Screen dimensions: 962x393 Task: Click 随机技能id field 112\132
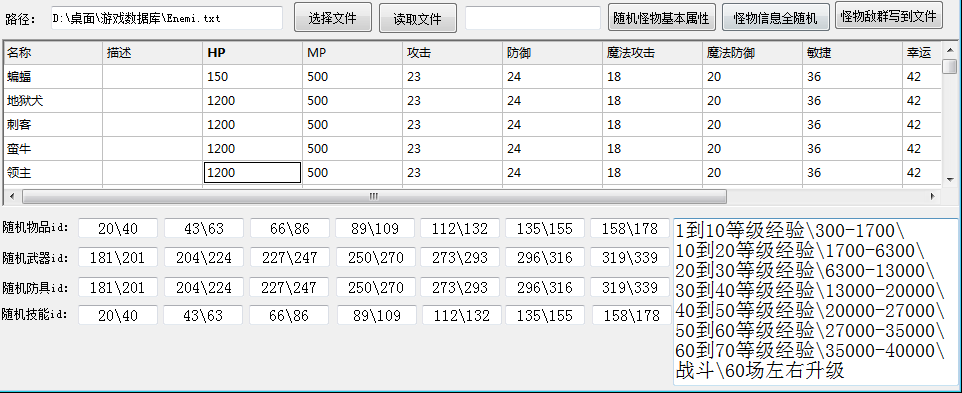pyautogui.click(x=461, y=315)
